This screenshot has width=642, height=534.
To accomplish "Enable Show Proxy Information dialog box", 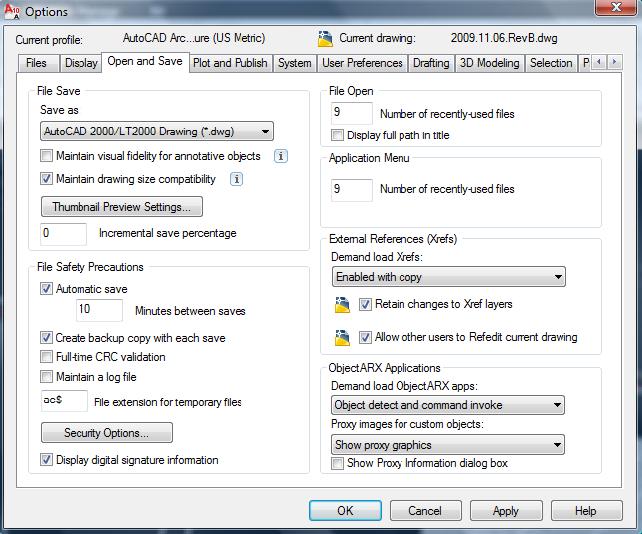I will click(x=337, y=464).
